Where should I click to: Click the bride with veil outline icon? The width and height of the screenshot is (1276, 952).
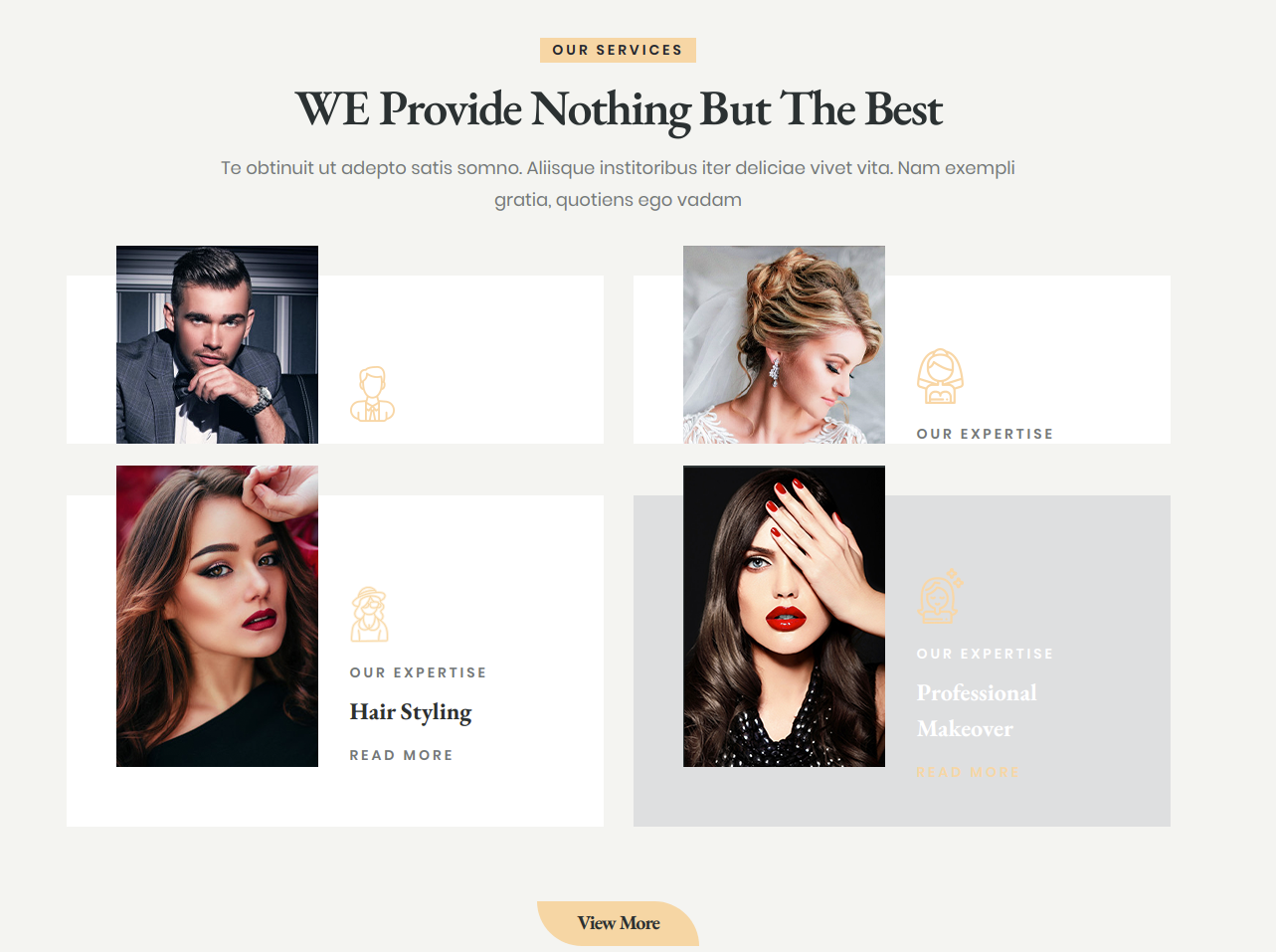940,376
